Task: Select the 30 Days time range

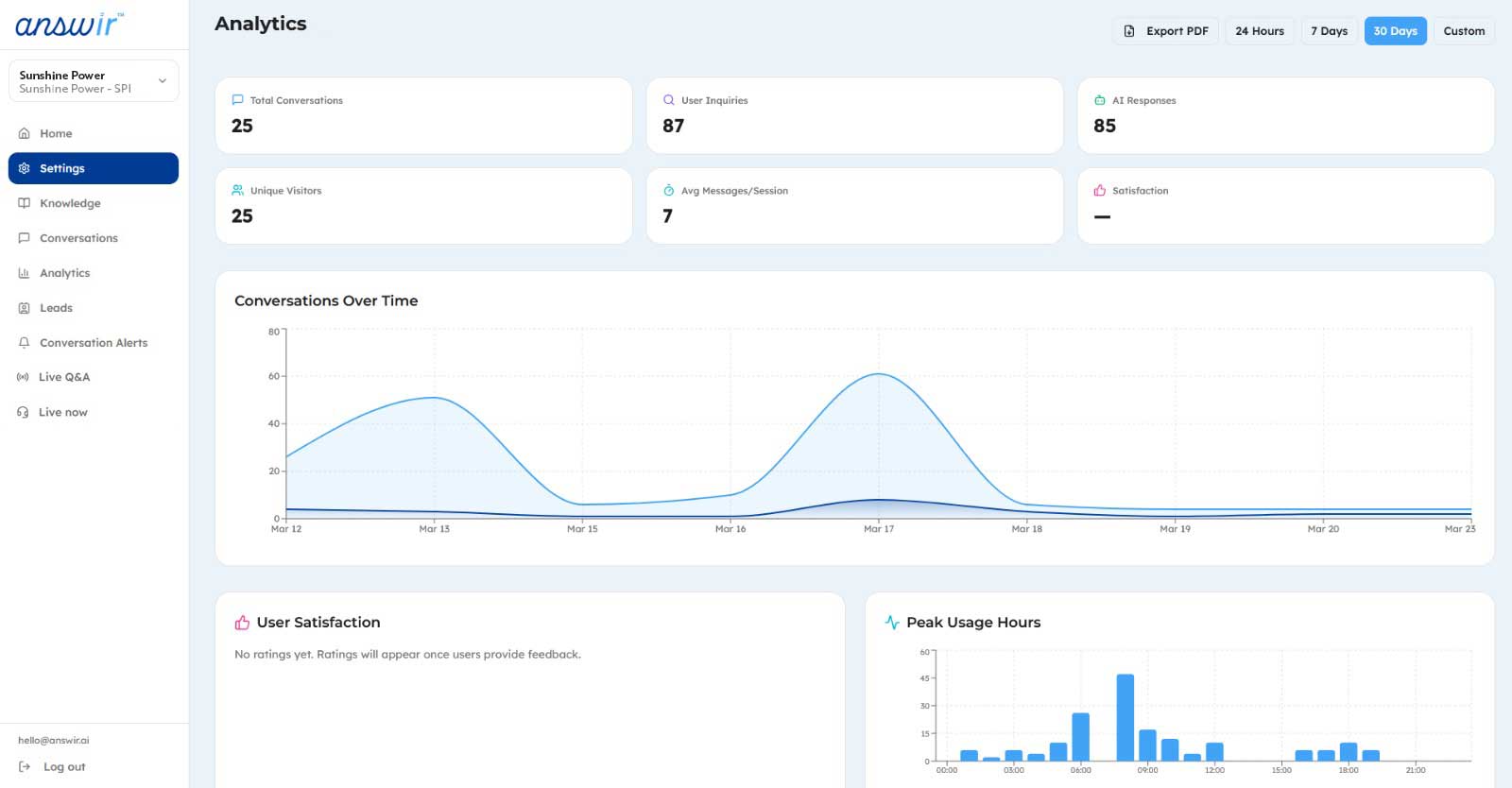Action: point(1396,31)
